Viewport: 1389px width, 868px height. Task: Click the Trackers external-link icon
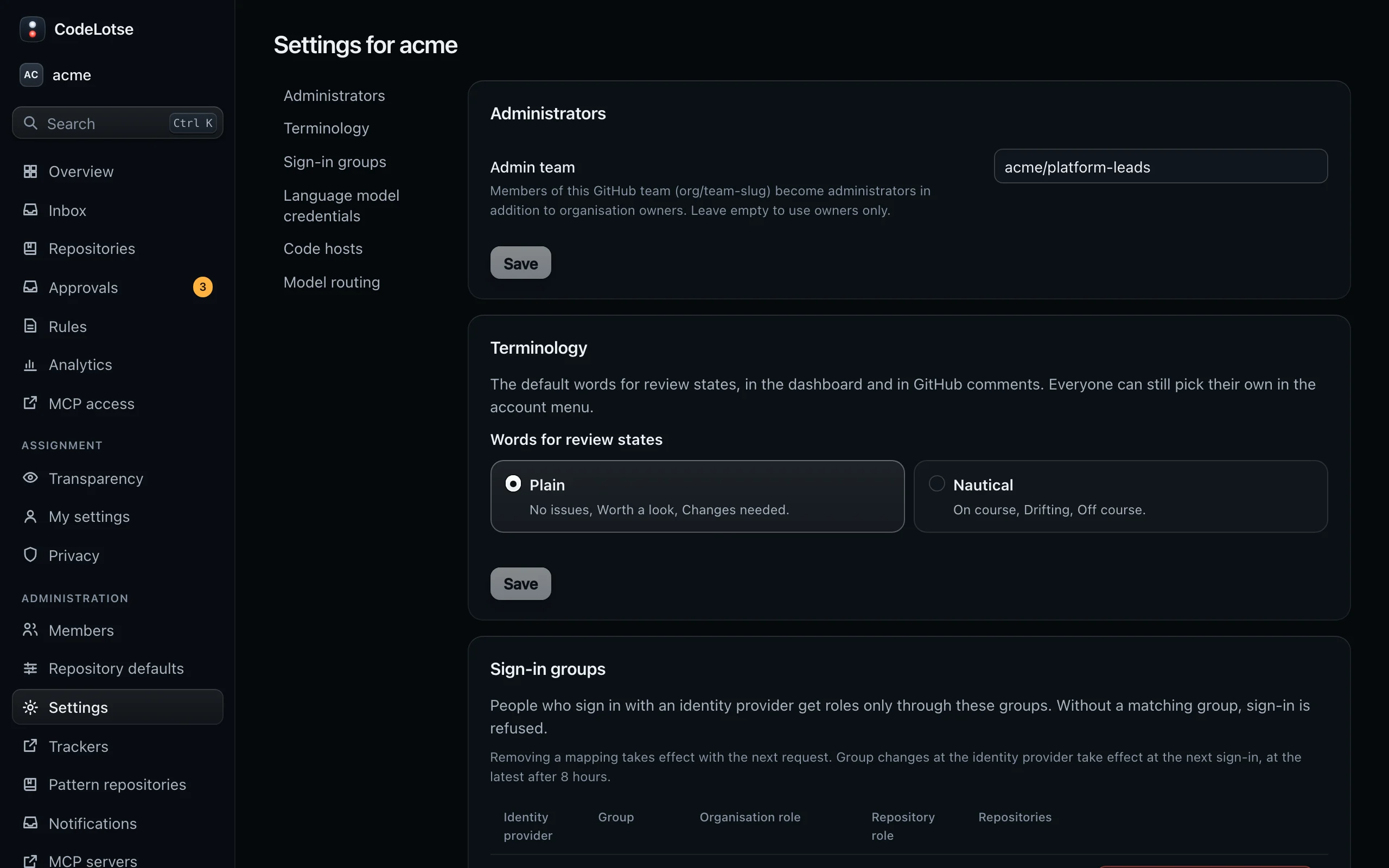pos(30,746)
